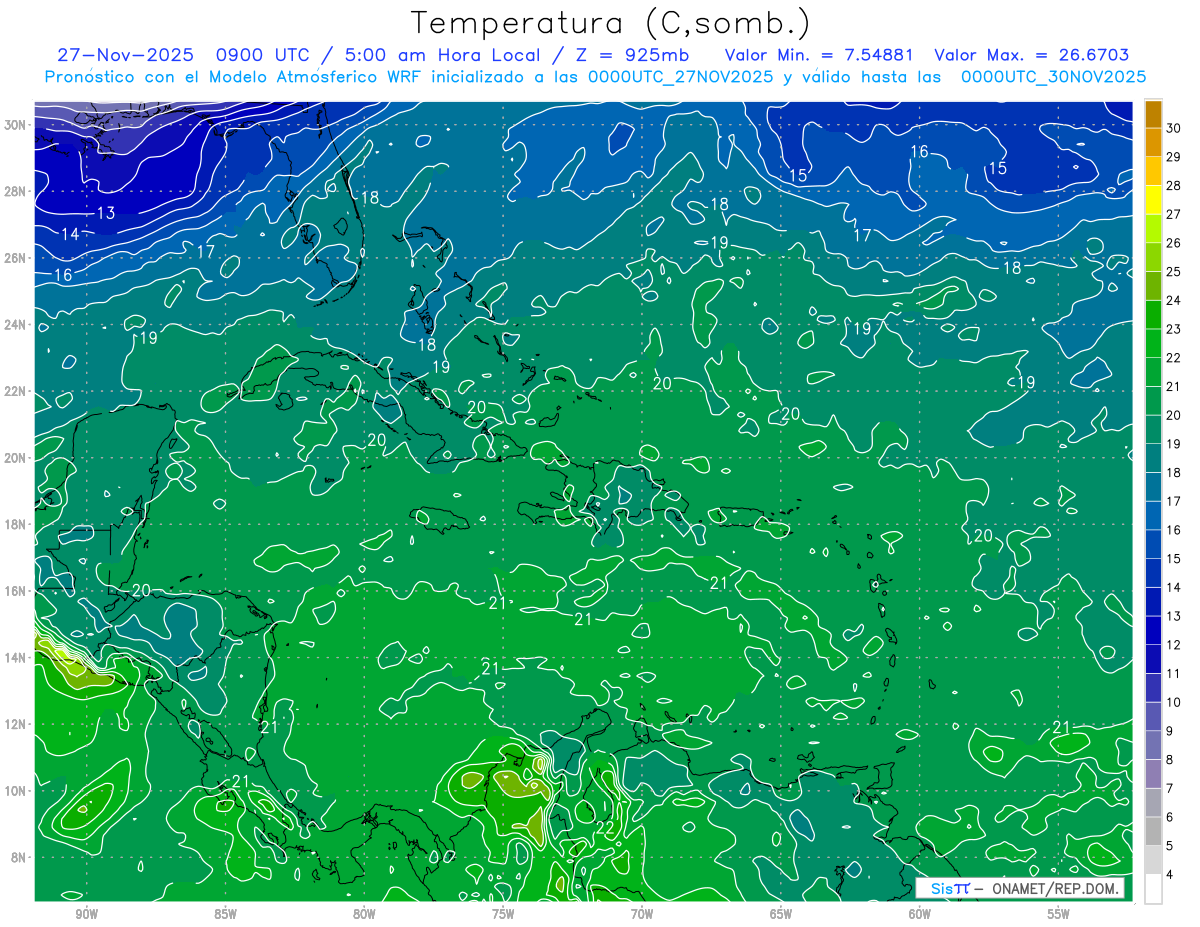Click the "30" value on the color legend
The image size is (1200, 927).
[x=1174, y=128]
